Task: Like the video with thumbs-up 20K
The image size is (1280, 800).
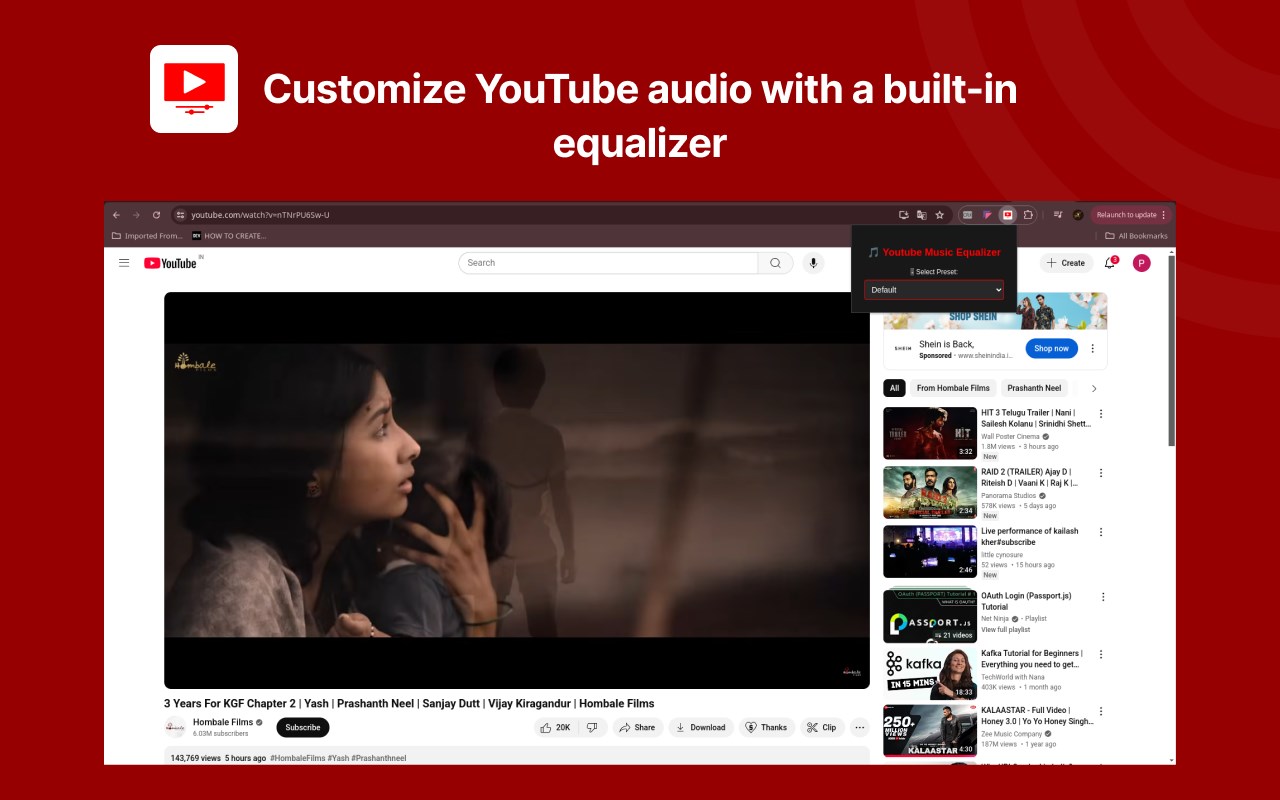Action: (556, 727)
